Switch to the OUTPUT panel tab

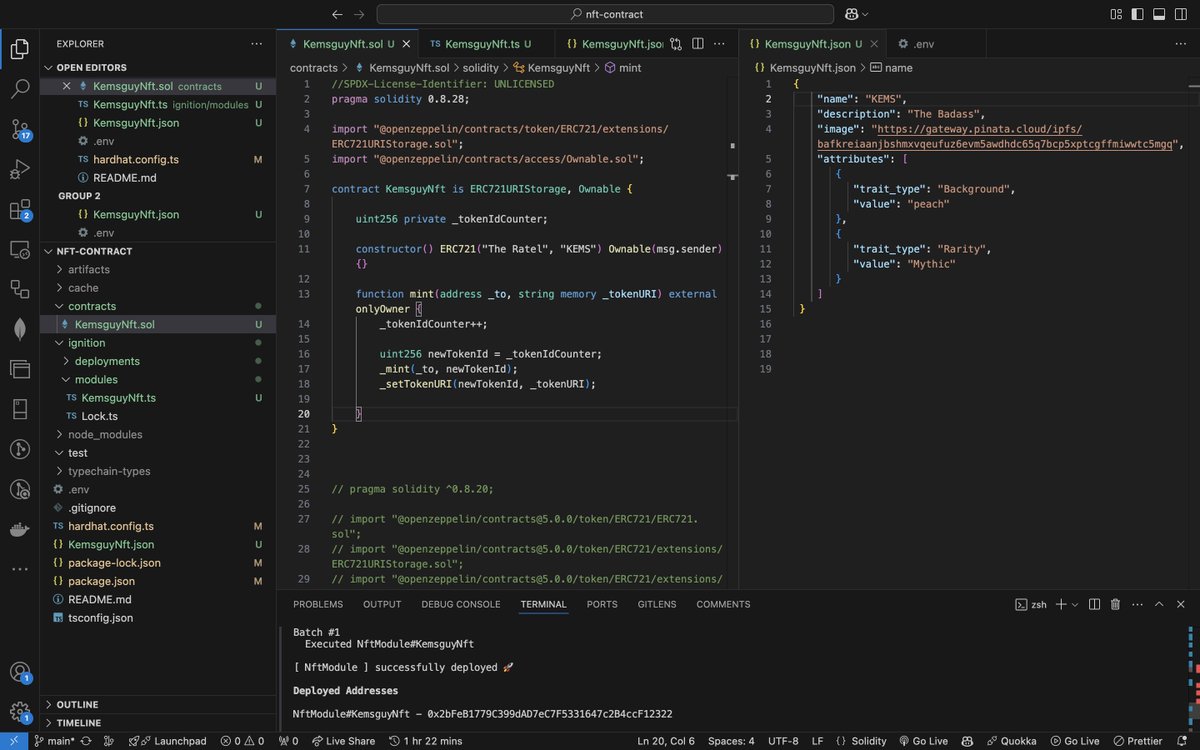click(x=382, y=604)
